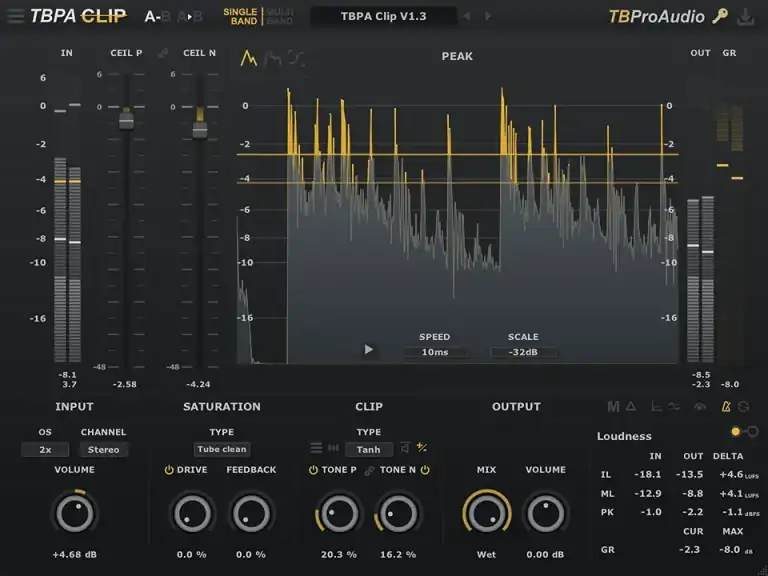Open the hamburger main menu
The image size is (768, 576).
tap(15, 16)
